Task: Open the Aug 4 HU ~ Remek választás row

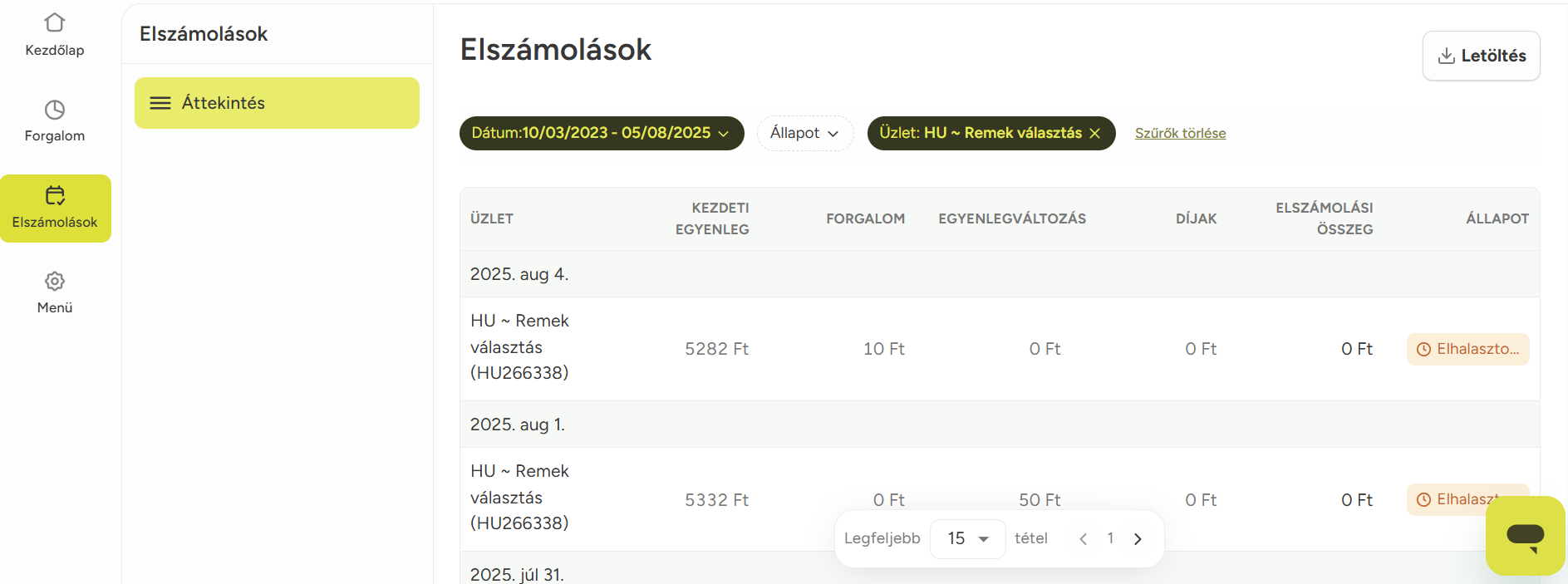Action: tap(519, 347)
